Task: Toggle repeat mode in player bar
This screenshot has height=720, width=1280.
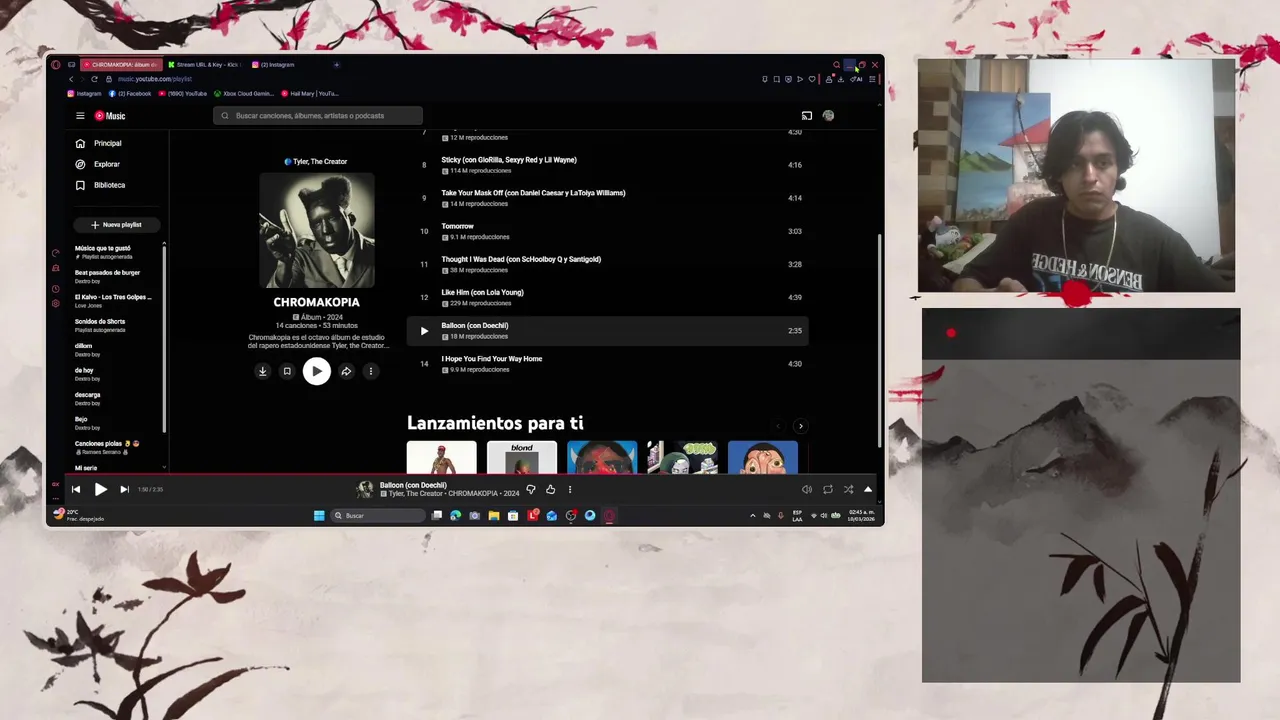Action: point(828,490)
